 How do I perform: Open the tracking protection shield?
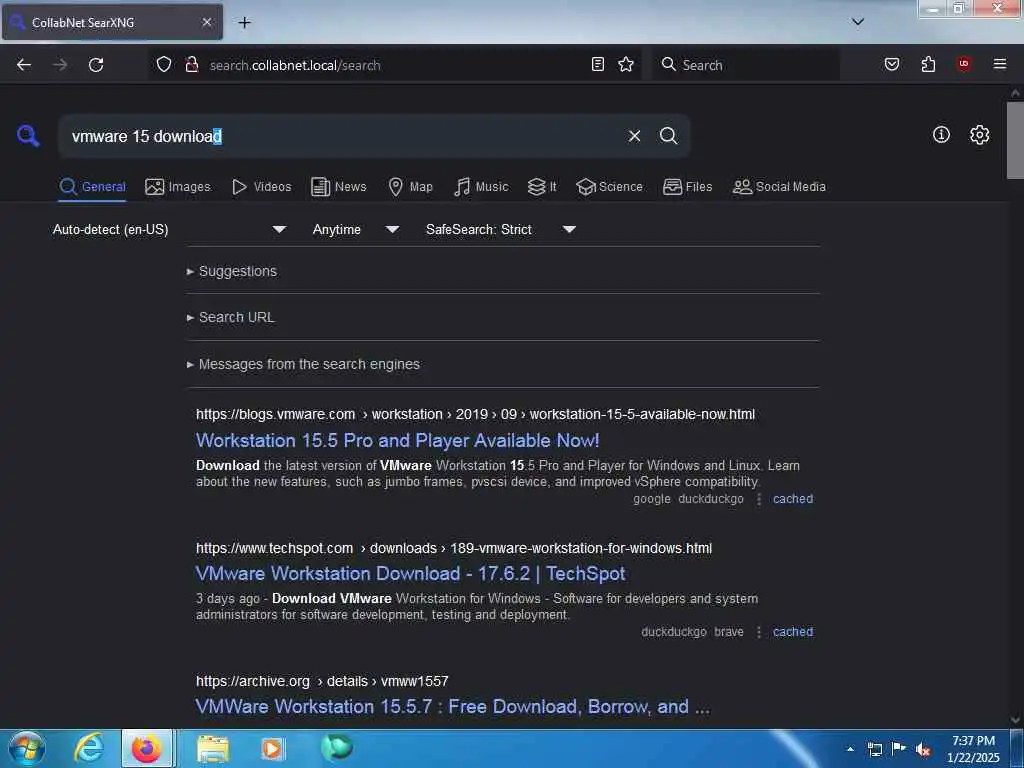point(163,65)
